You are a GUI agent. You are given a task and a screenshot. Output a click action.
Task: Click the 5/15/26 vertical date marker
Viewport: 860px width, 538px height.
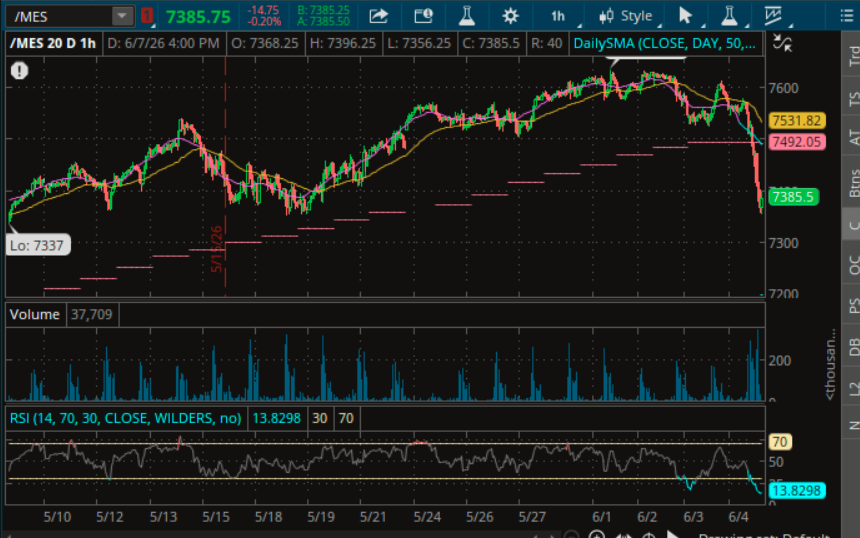click(x=217, y=250)
